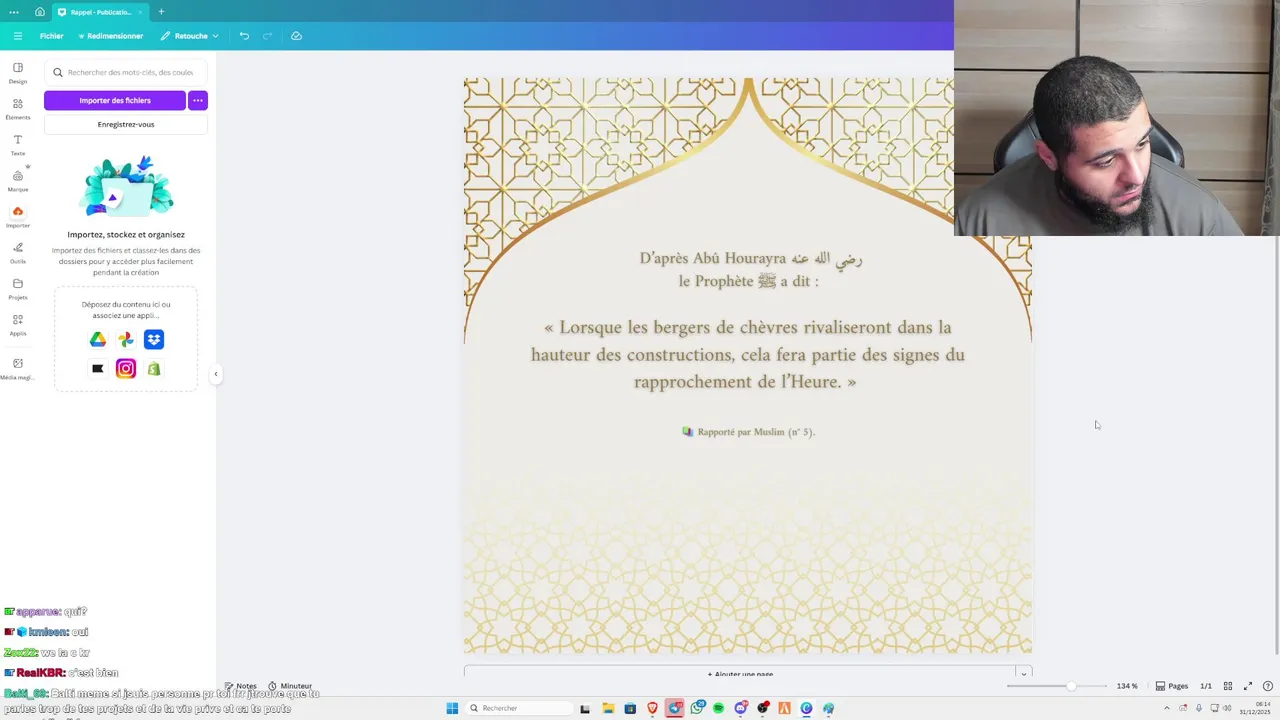The height and width of the screenshot is (720, 1280).
Task: Check cloud save status icon
Action: [296, 36]
